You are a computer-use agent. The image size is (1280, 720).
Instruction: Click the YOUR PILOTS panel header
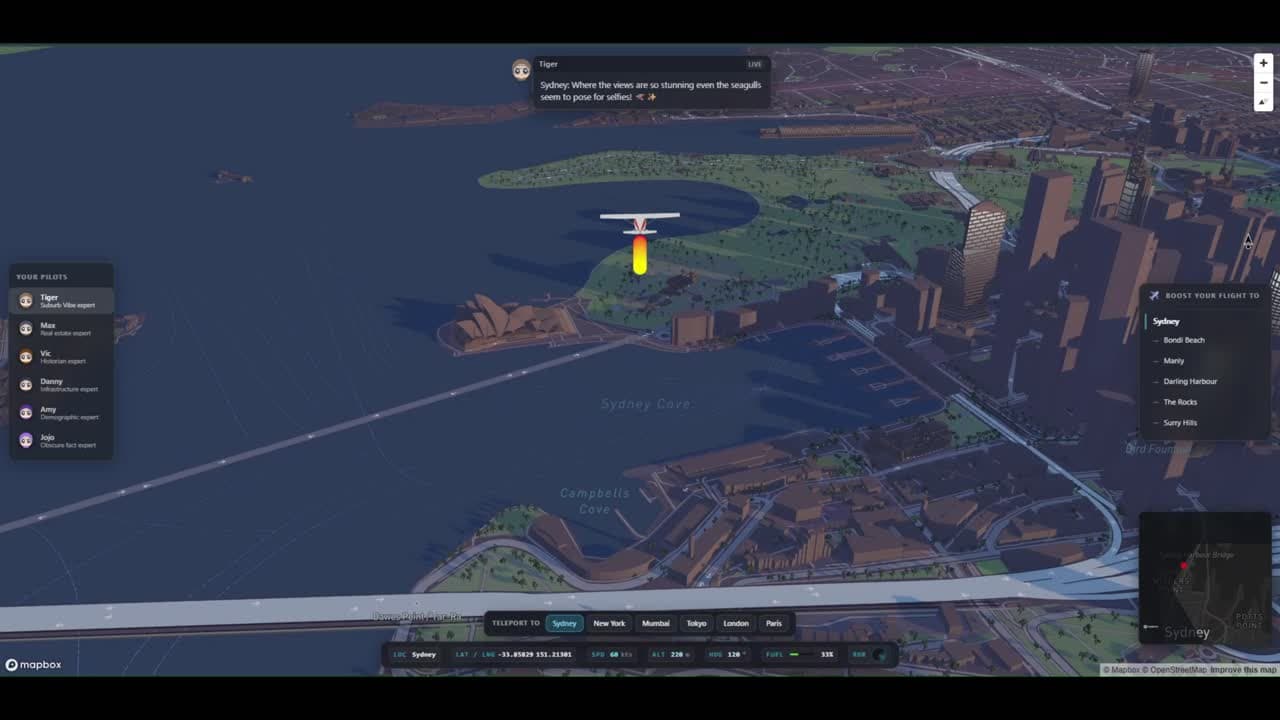[42, 277]
